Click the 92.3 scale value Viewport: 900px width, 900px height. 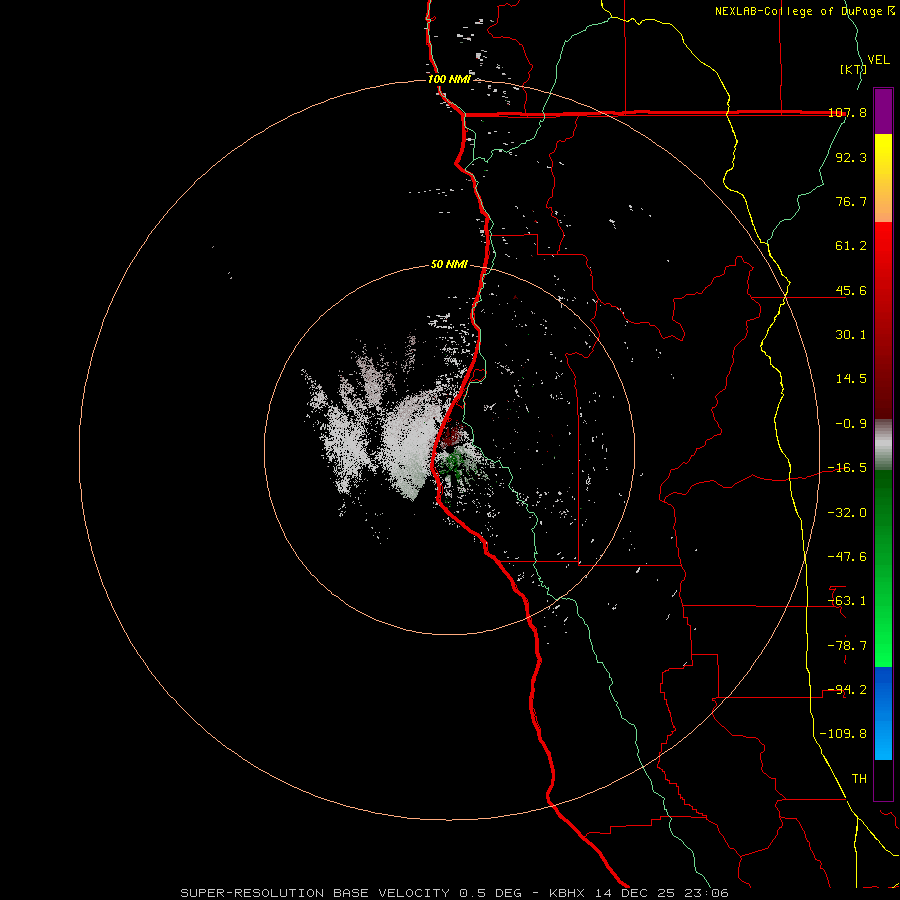(x=851, y=157)
